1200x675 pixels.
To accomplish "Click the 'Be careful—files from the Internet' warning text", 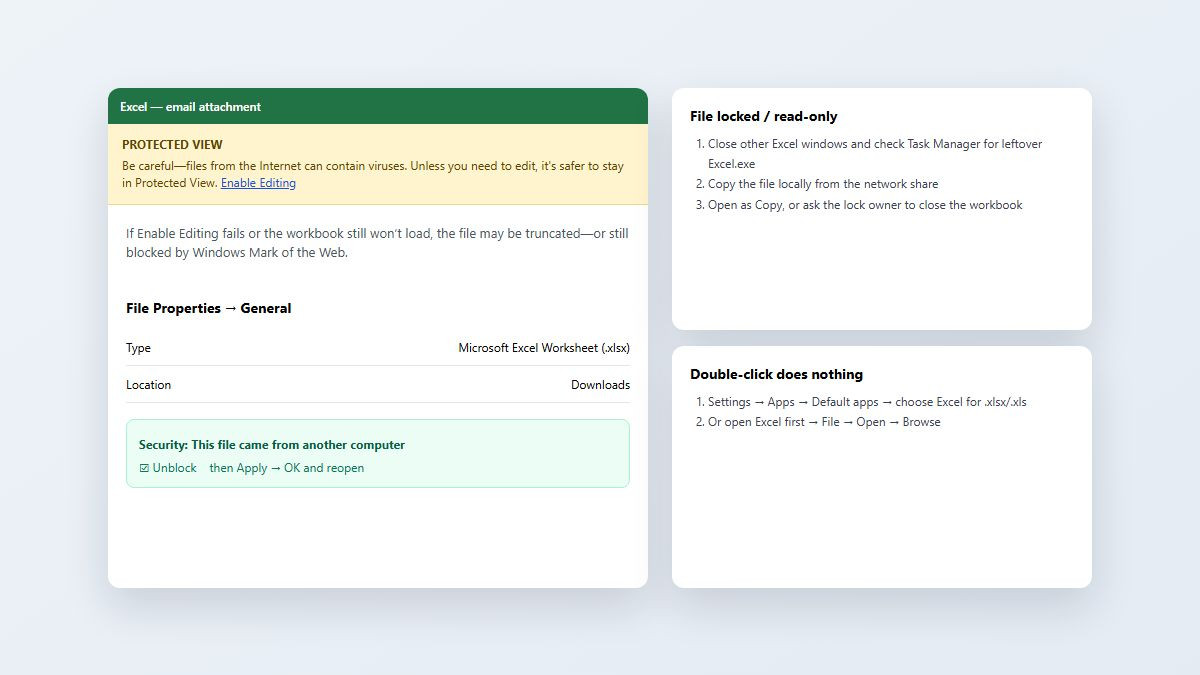I will coord(373,174).
